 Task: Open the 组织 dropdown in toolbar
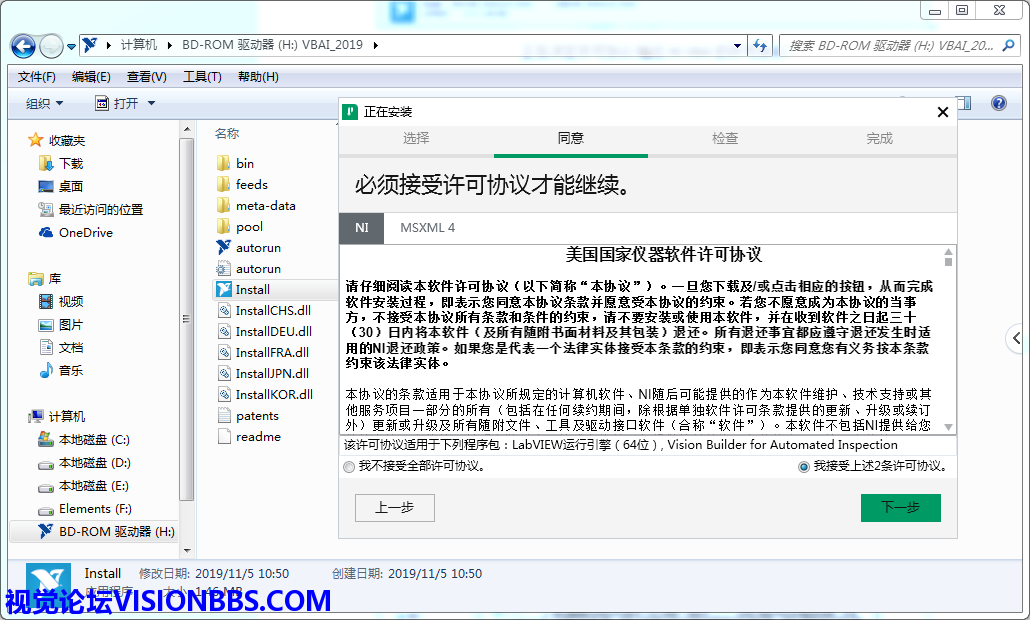(x=44, y=104)
